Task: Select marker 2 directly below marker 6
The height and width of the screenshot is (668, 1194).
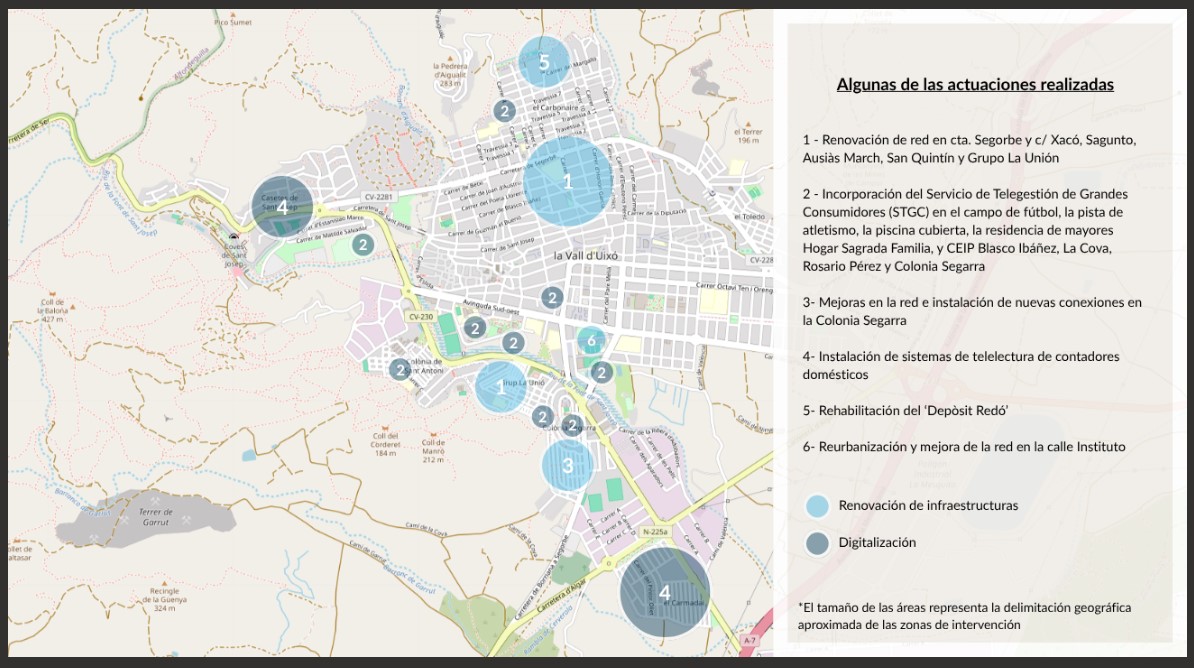Action: [x=602, y=372]
